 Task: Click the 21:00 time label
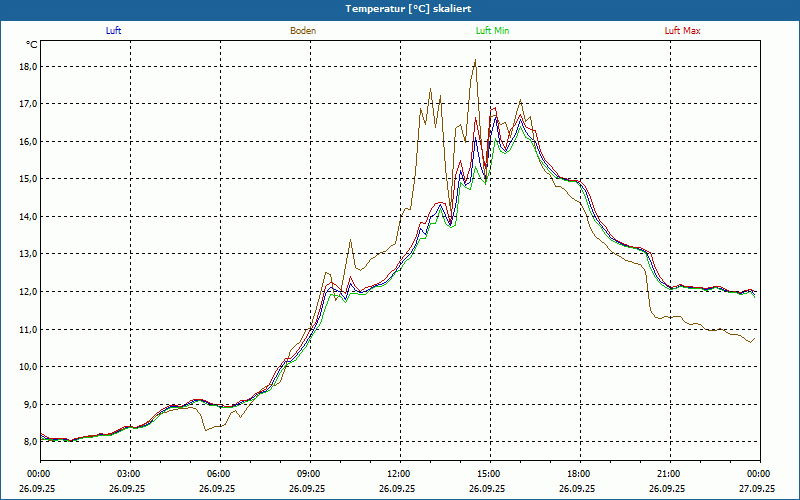click(x=669, y=474)
